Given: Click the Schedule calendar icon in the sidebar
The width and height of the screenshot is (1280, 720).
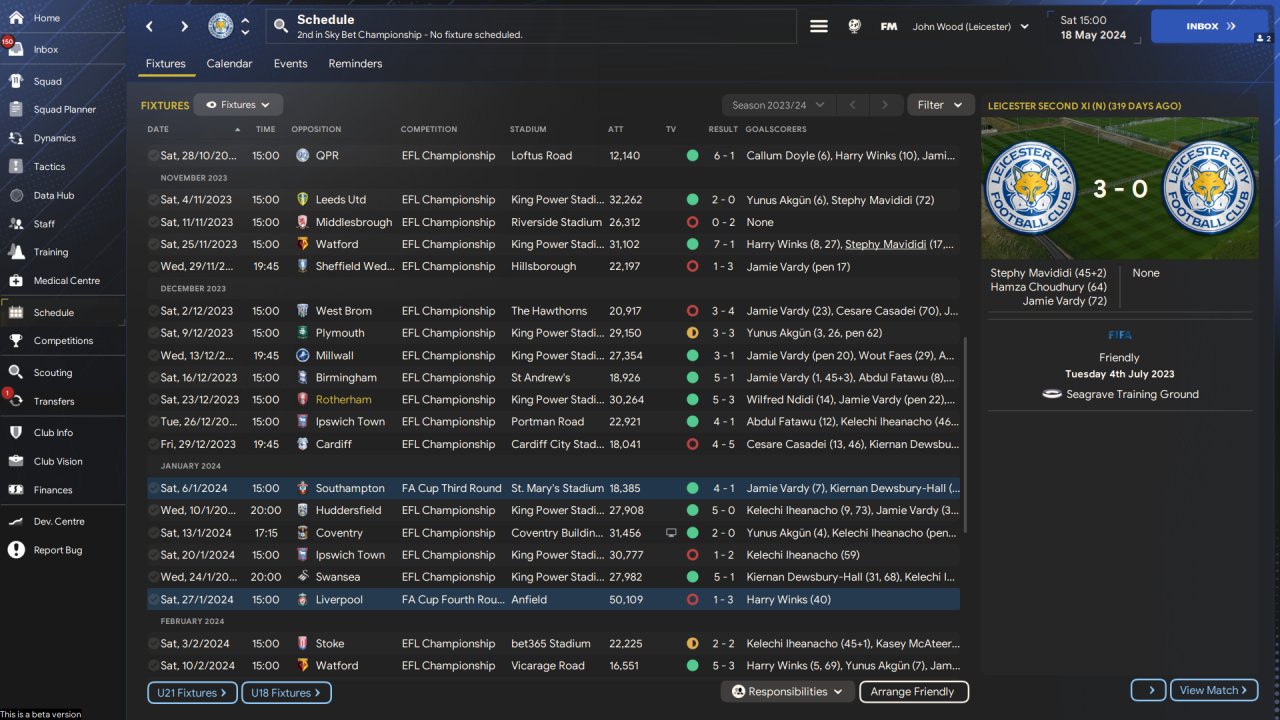Looking at the screenshot, I should (16, 312).
